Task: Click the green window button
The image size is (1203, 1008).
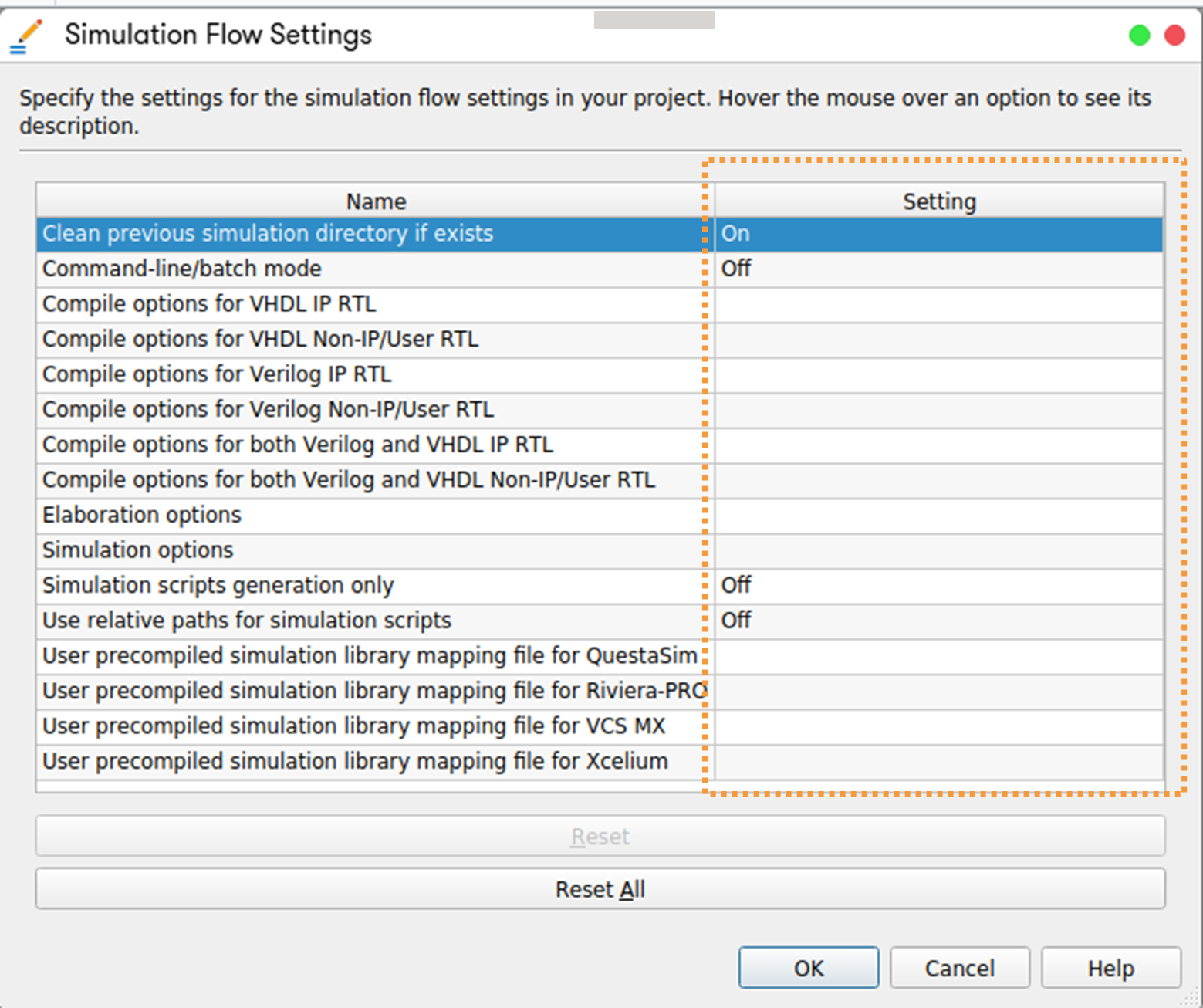Action: click(x=1139, y=36)
